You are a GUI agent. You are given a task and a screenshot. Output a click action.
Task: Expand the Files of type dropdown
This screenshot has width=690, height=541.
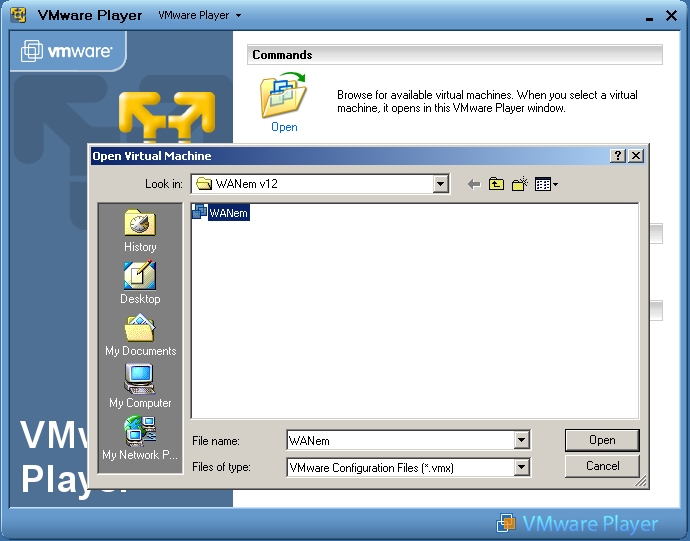[521, 467]
